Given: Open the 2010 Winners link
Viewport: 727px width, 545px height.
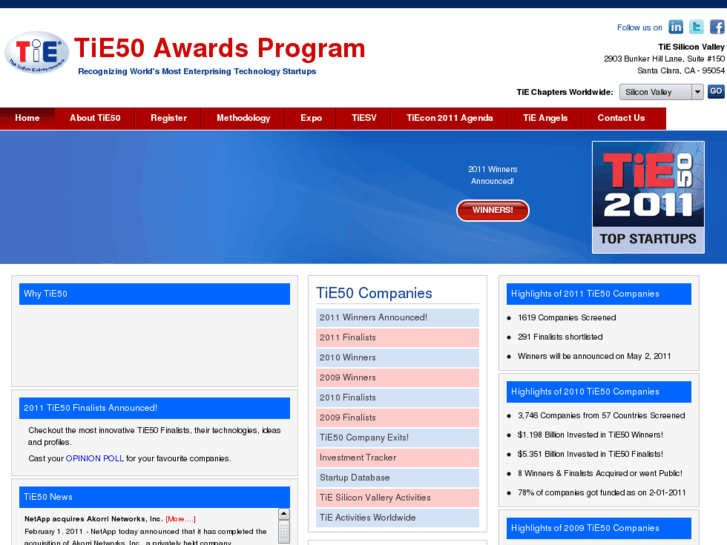Looking at the screenshot, I should (397, 358).
